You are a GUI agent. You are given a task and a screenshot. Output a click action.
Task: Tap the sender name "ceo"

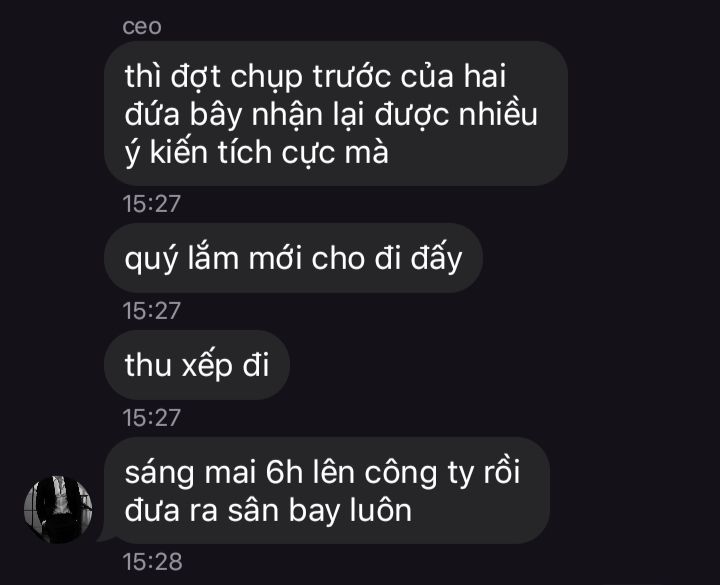pyautogui.click(x=142, y=26)
